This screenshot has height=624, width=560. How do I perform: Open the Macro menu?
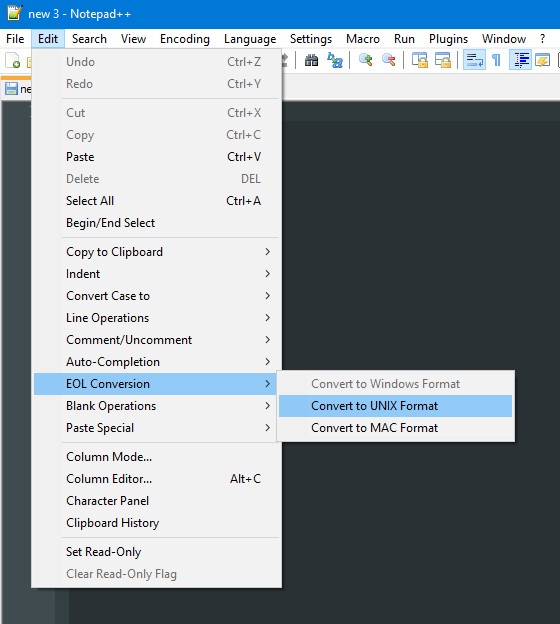pyautogui.click(x=363, y=39)
